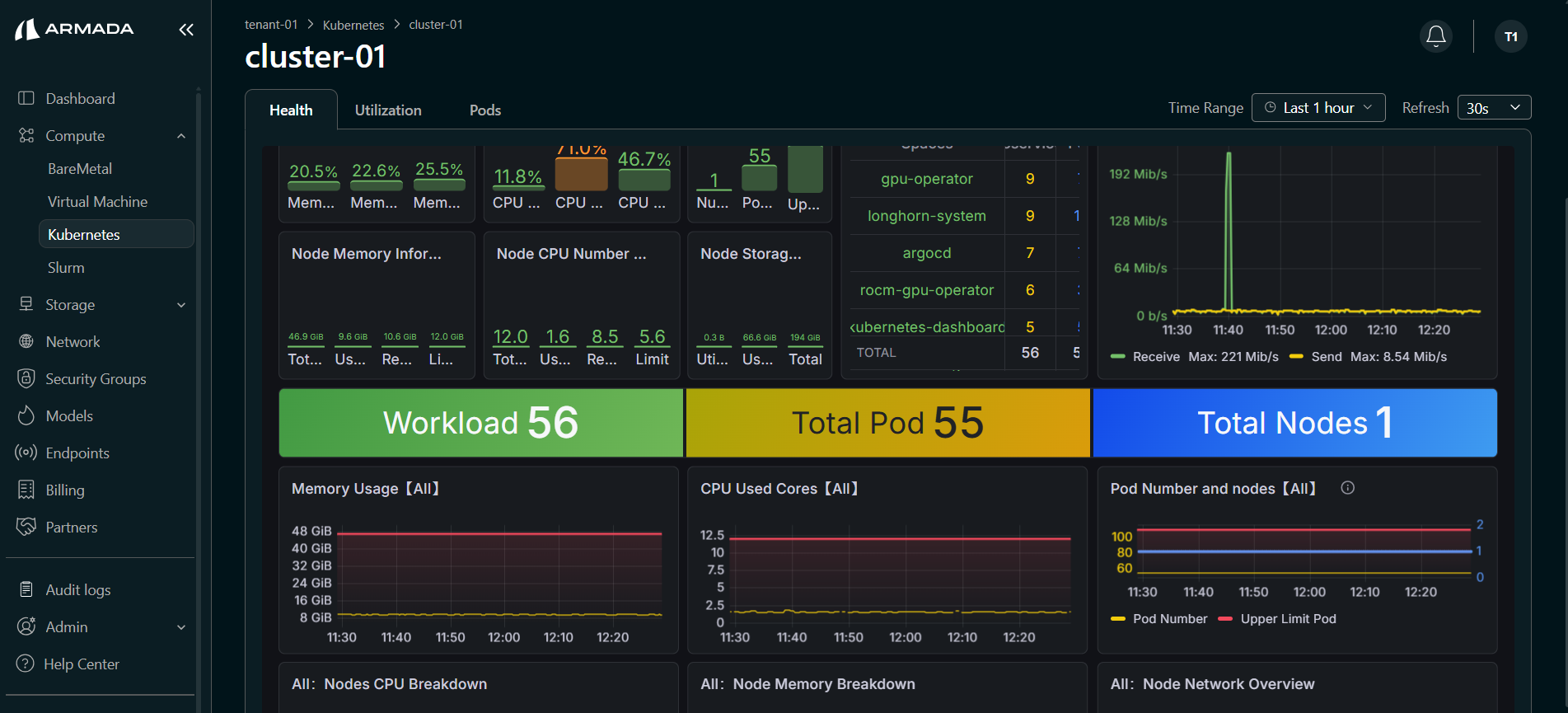Viewport: 1568px width, 713px height.
Task: Go to tenant-01 breadcrumb
Action: click(x=271, y=25)
